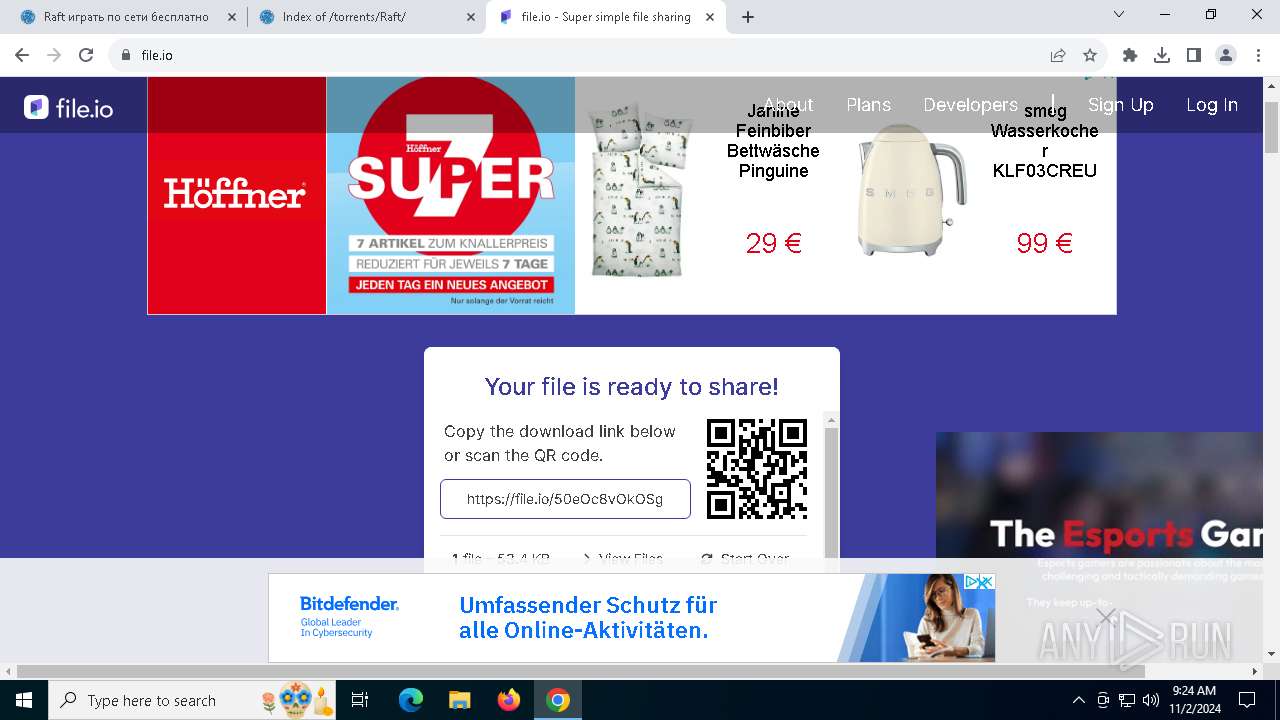Open the Chrome extensions puzzle icon
Viewport: 1280px width, 720px height.
click(1130, 55)
